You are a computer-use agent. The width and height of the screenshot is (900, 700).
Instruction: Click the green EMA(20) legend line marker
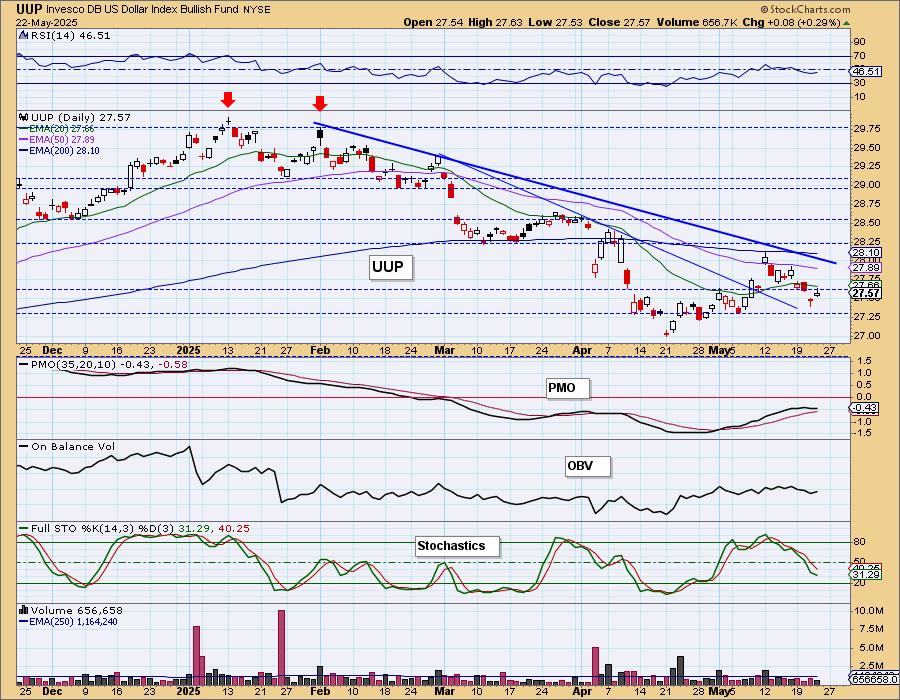tap(24, 129)
